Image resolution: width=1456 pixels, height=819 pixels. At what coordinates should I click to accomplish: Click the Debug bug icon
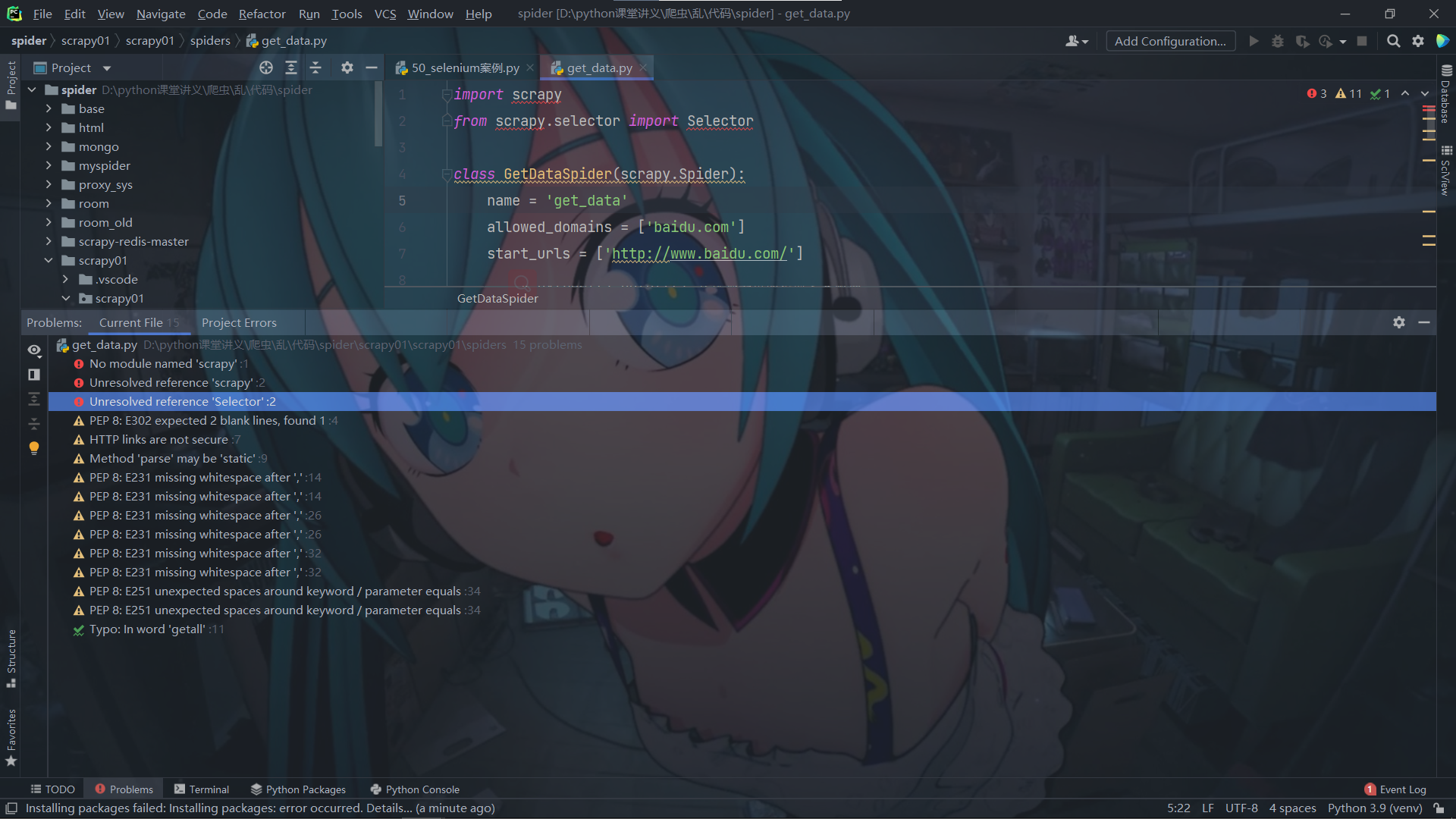point(1278,41)
